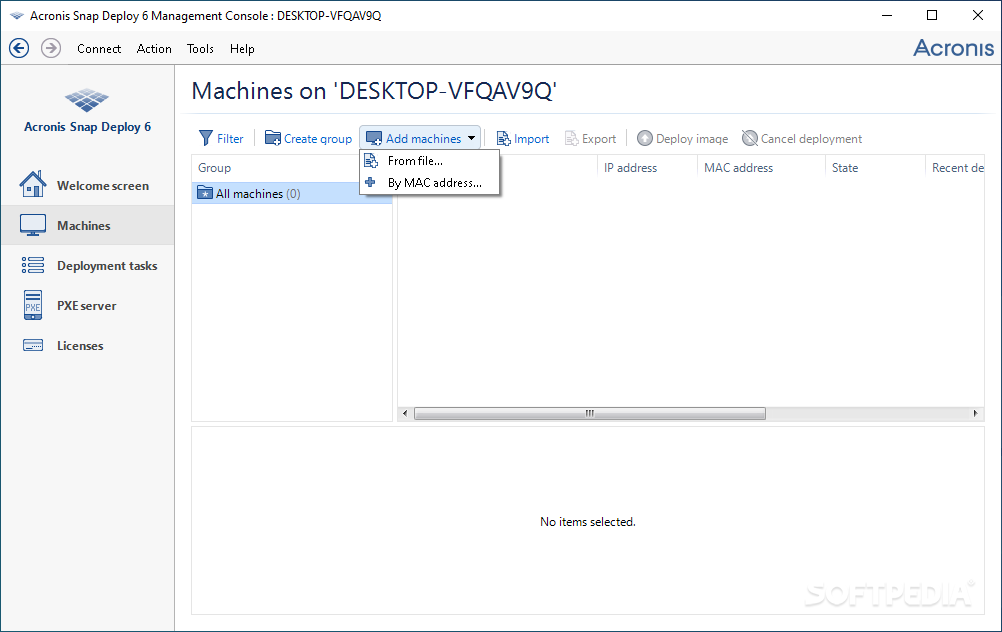Viewport: 1002px width, 632px height.
Task: Click the Export icon in toolbar
Action: [x=571, y=138]
